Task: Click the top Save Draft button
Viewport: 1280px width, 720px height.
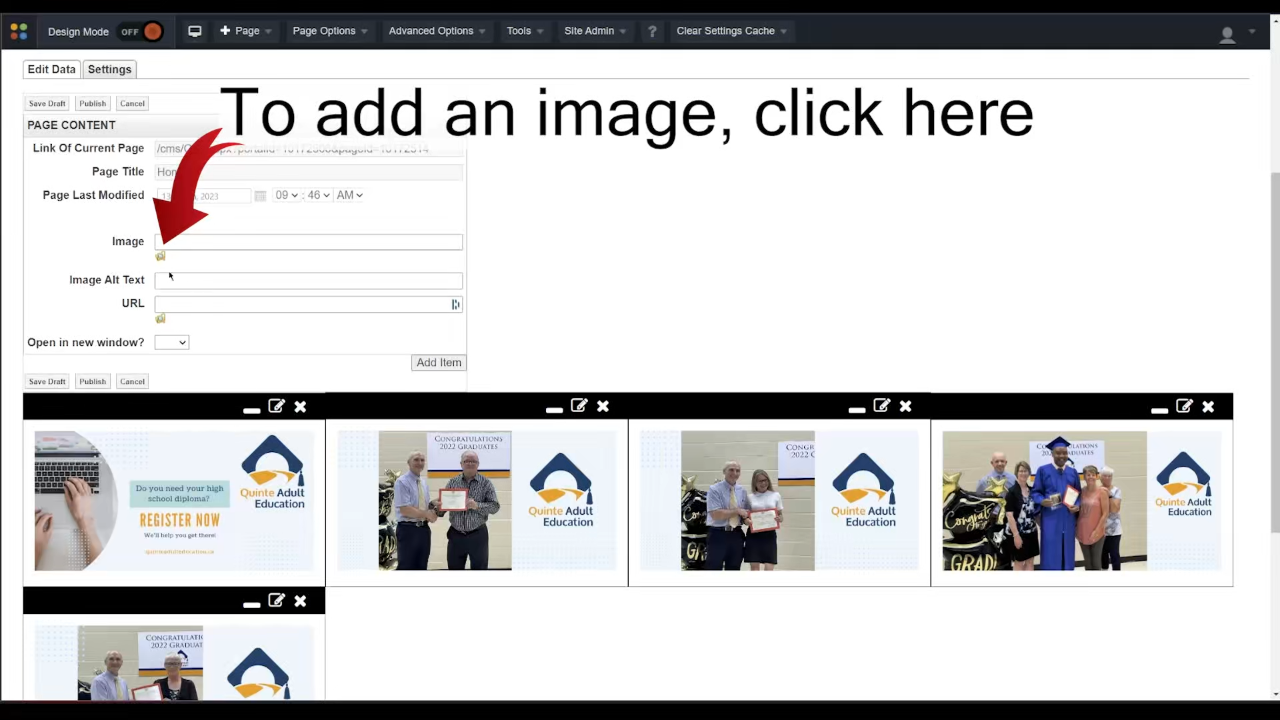Action: tap(47, 103)
